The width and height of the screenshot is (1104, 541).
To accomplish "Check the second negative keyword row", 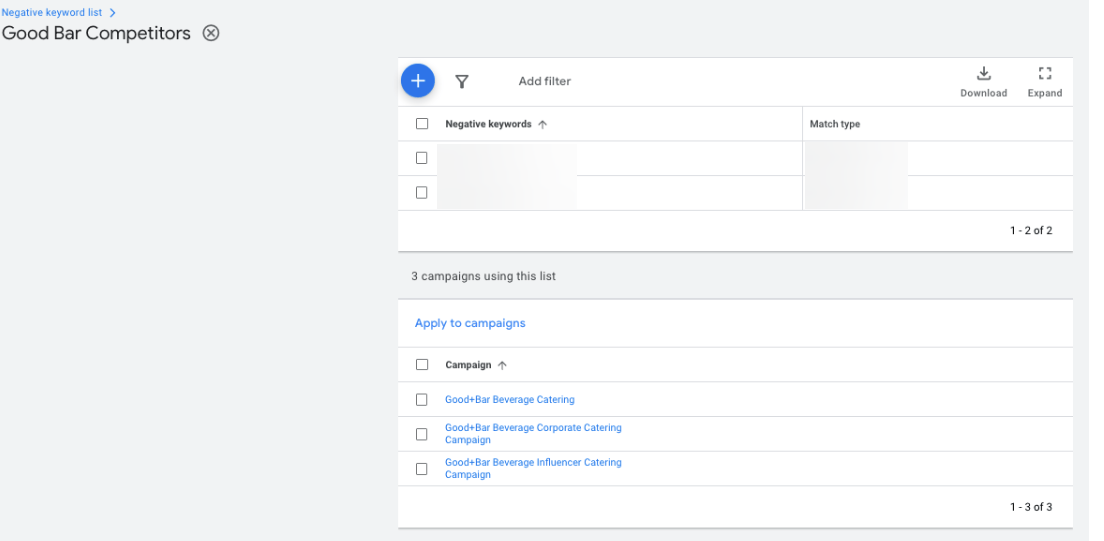I will tap(422, 193).
